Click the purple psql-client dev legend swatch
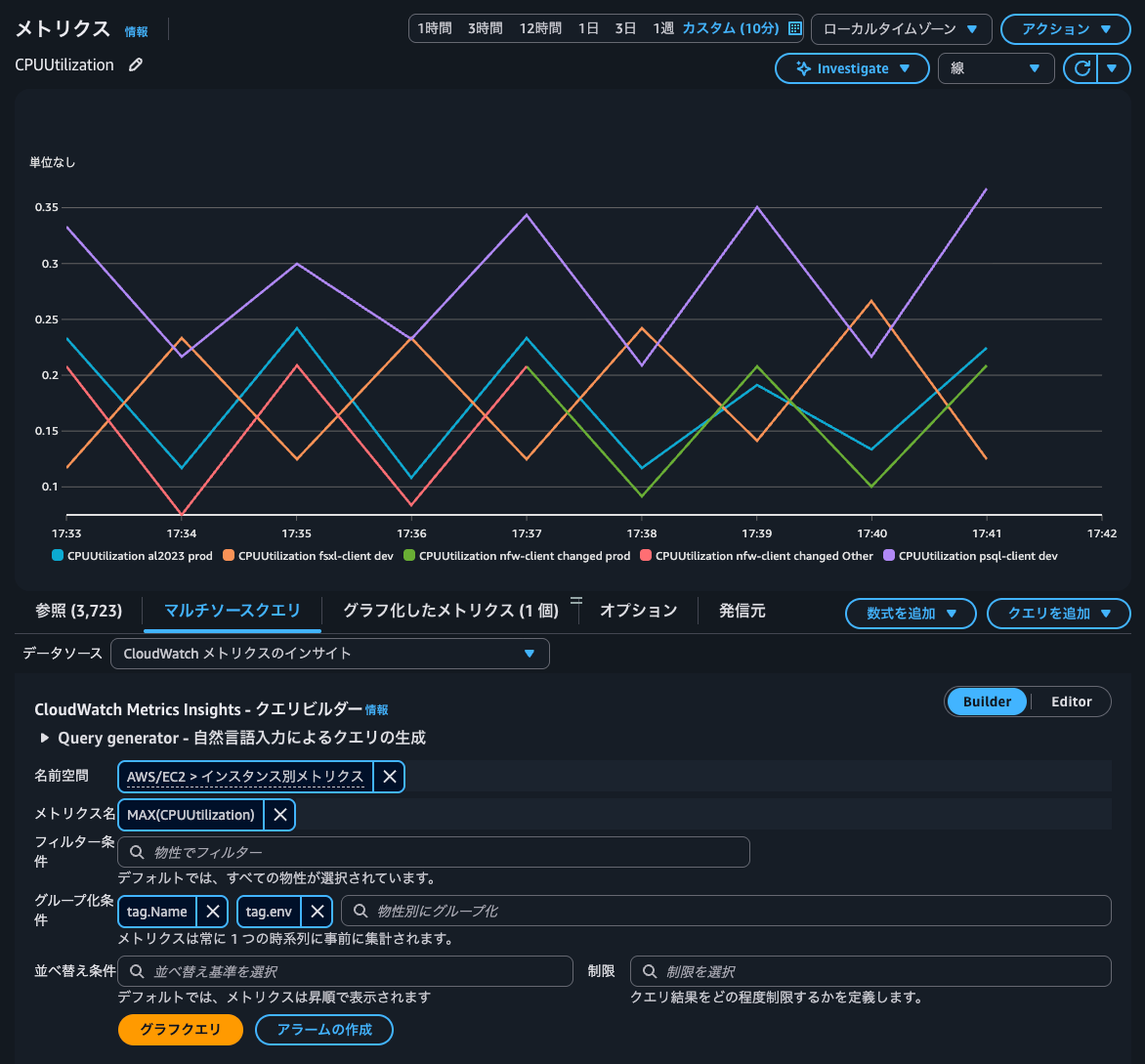Image resolution: width=1145 pixels, height=1064 pixels. pyautogui.click(x=889, y=556)
